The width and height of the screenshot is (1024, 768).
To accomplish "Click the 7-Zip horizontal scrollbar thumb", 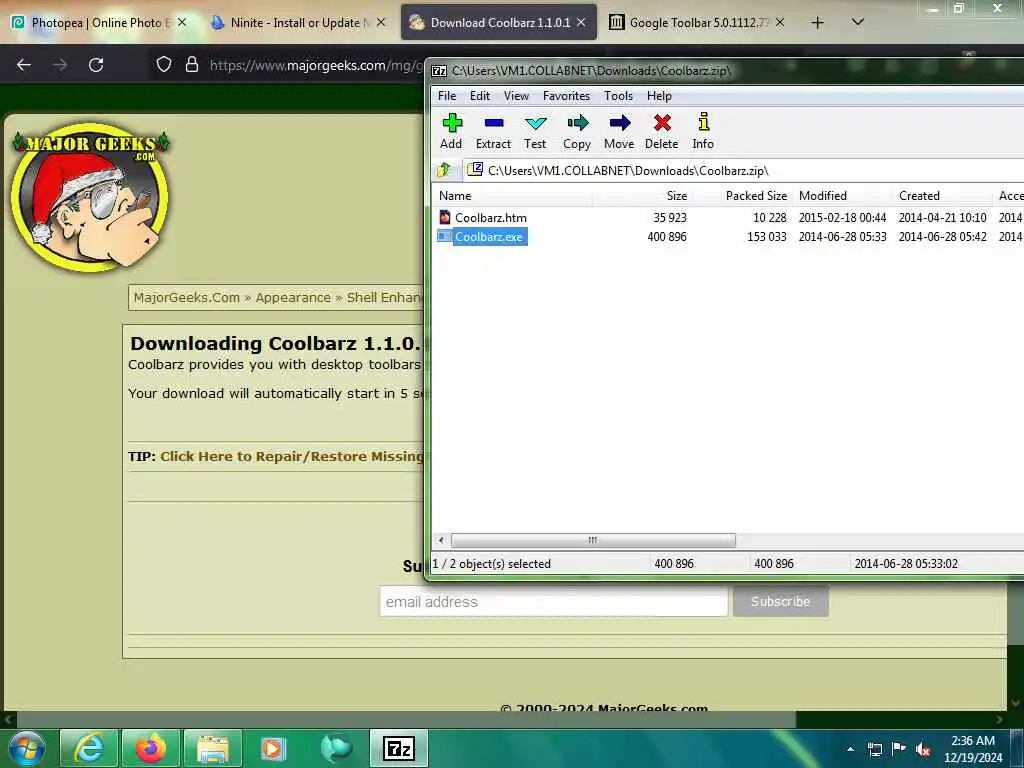I will 593,540.
